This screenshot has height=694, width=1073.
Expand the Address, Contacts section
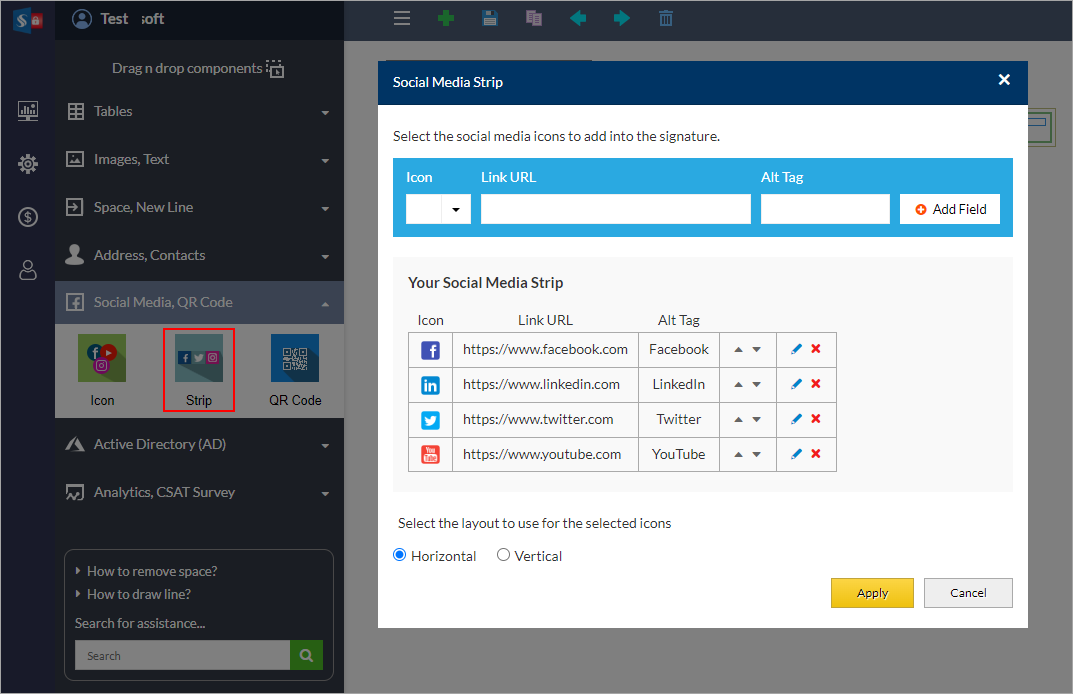tap(199, 255)
